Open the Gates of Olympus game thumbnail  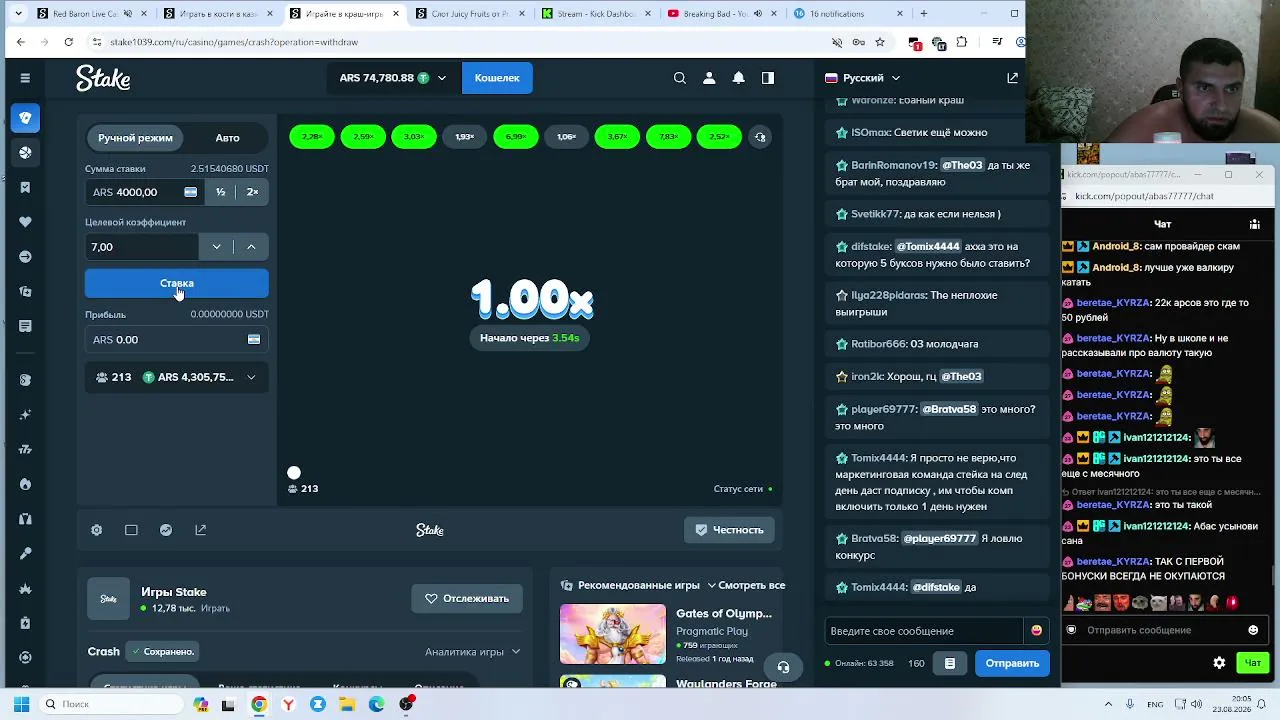click(x=613, y=634)
